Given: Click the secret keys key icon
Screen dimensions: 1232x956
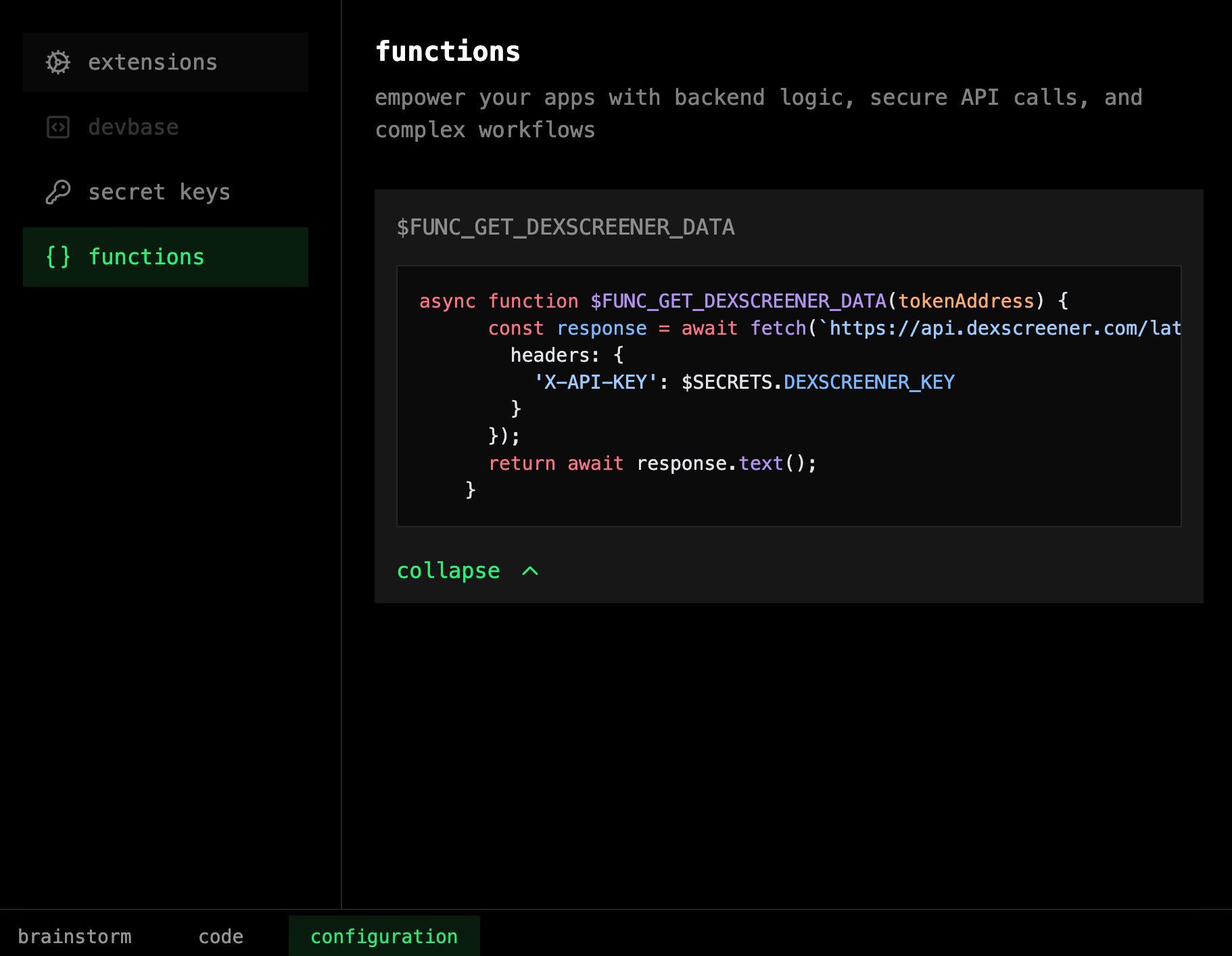Looking at the screenshot, I should click(x=58, y=192).
